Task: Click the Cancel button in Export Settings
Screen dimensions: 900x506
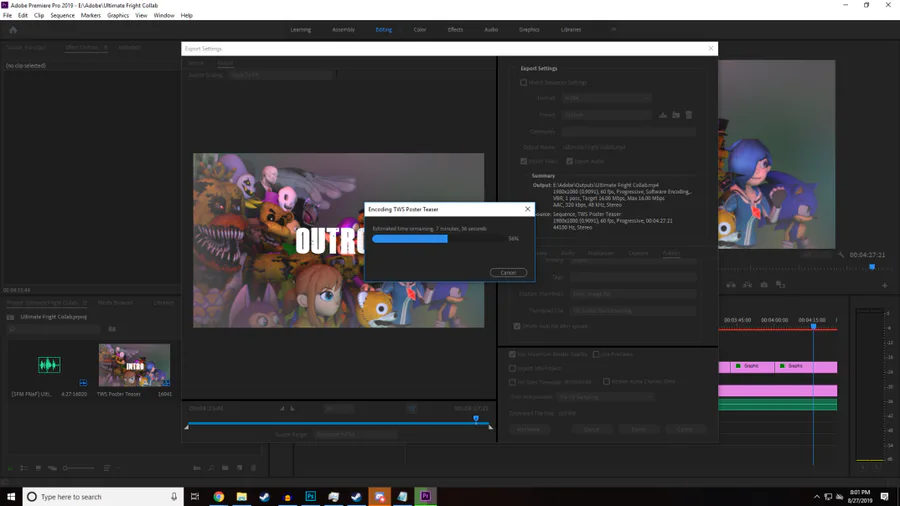Action: 685,429
